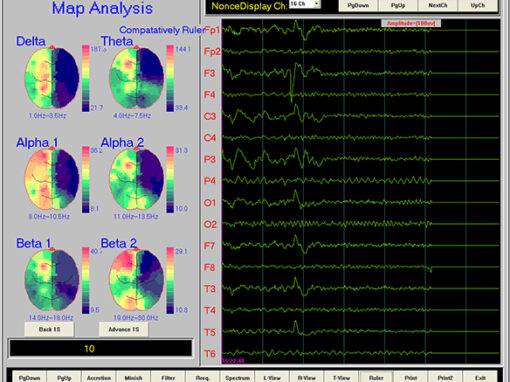Open the NonceDisplay Ch channel count dropdown
The width and height of the screenshot is (510, 382).
(305, 4)
